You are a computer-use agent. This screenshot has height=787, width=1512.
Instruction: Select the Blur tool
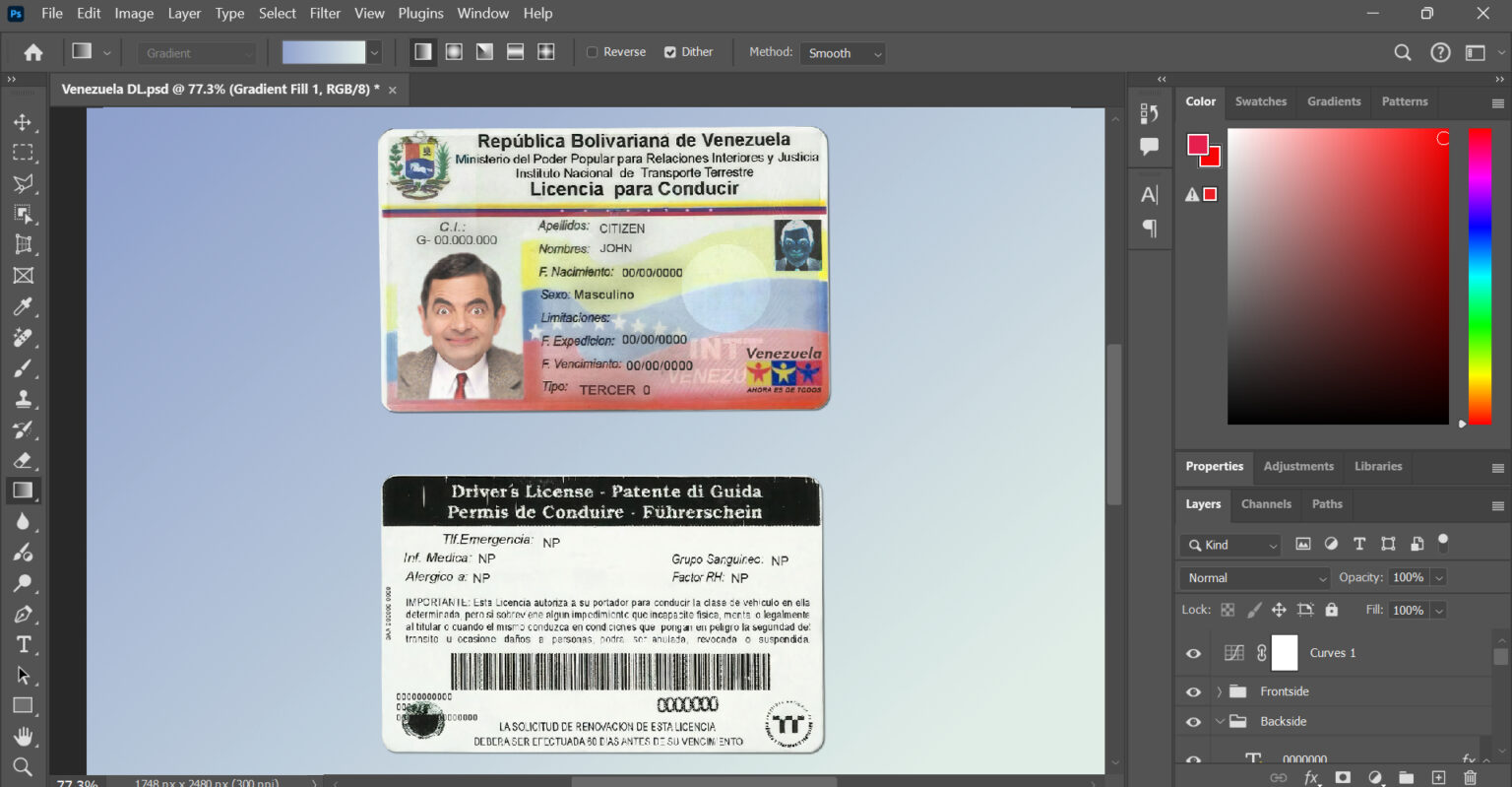click(23, 521)
